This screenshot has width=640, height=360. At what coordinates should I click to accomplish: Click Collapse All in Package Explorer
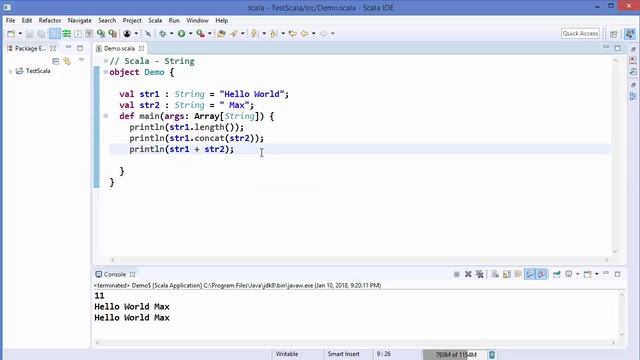coord(56,62)
